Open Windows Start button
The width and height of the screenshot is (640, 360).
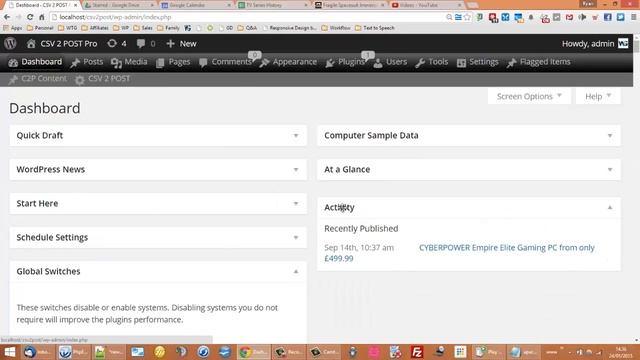[9, 352]
